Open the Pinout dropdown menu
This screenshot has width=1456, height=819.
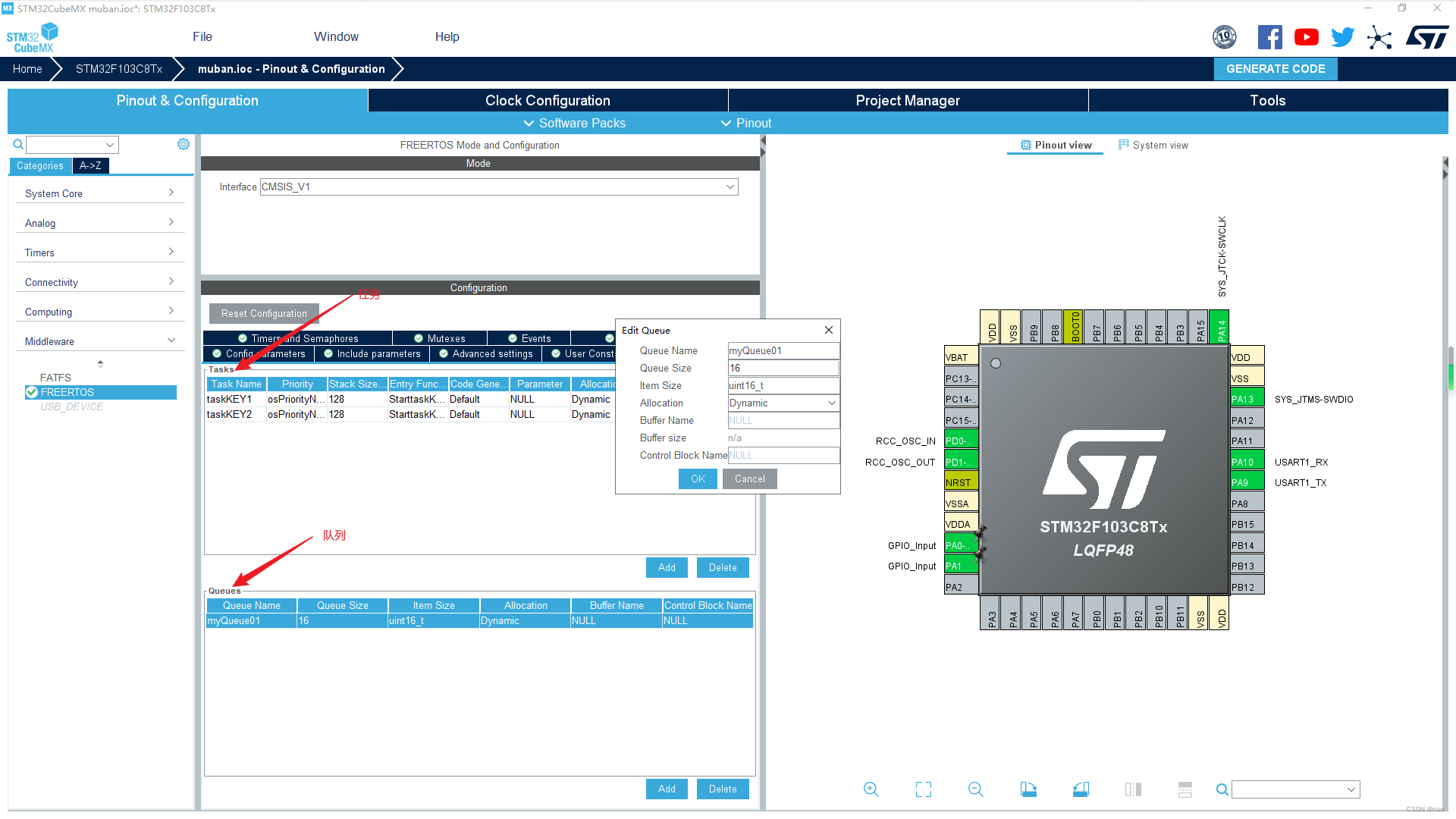click(x=745, y=123)
